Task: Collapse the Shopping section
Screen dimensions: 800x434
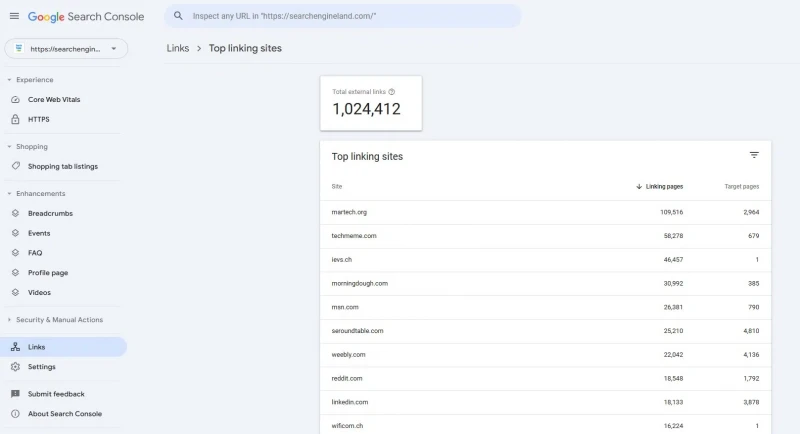Action: (x=9, y=147)
